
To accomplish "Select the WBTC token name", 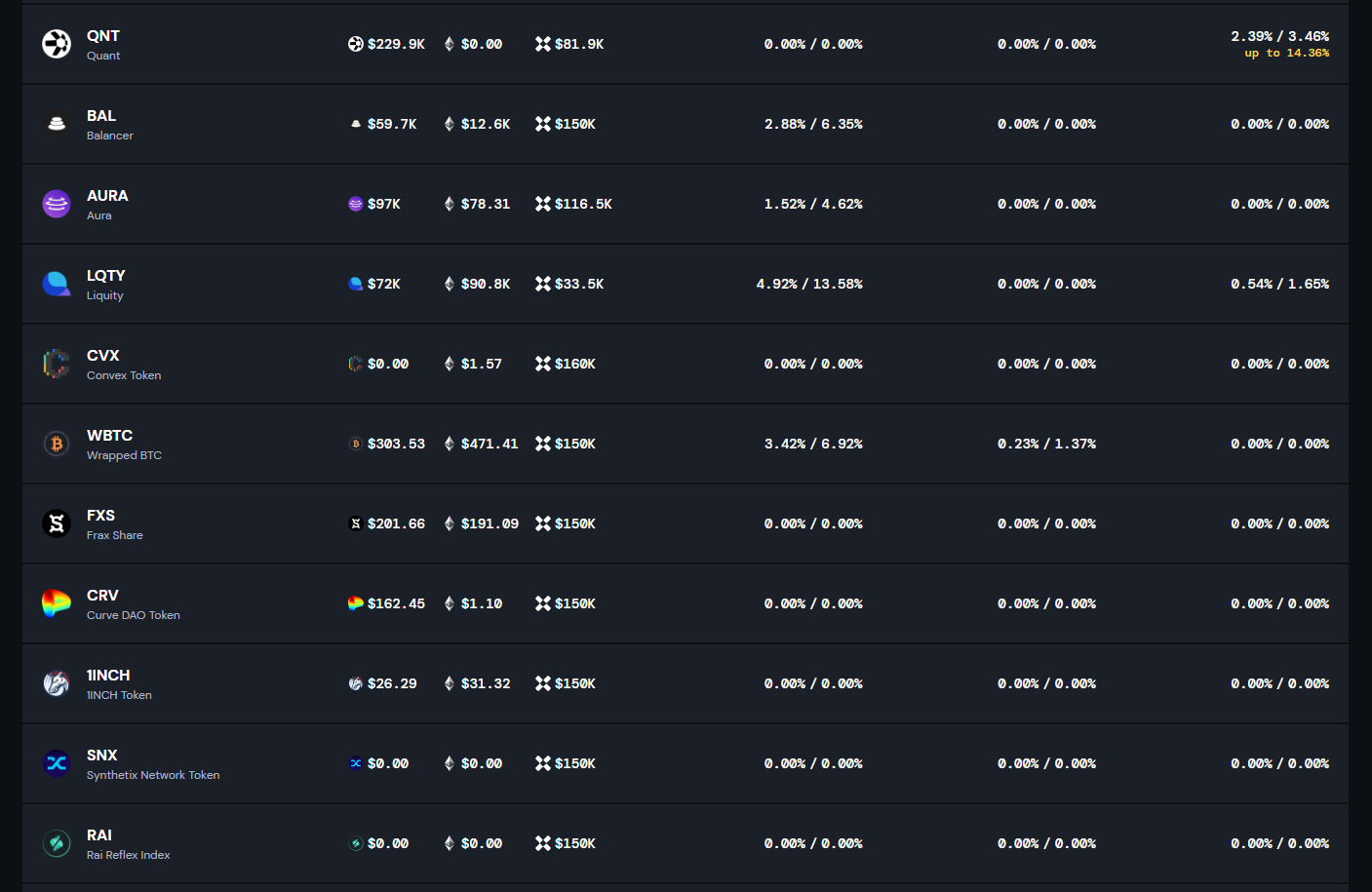I will pos(110,436).
